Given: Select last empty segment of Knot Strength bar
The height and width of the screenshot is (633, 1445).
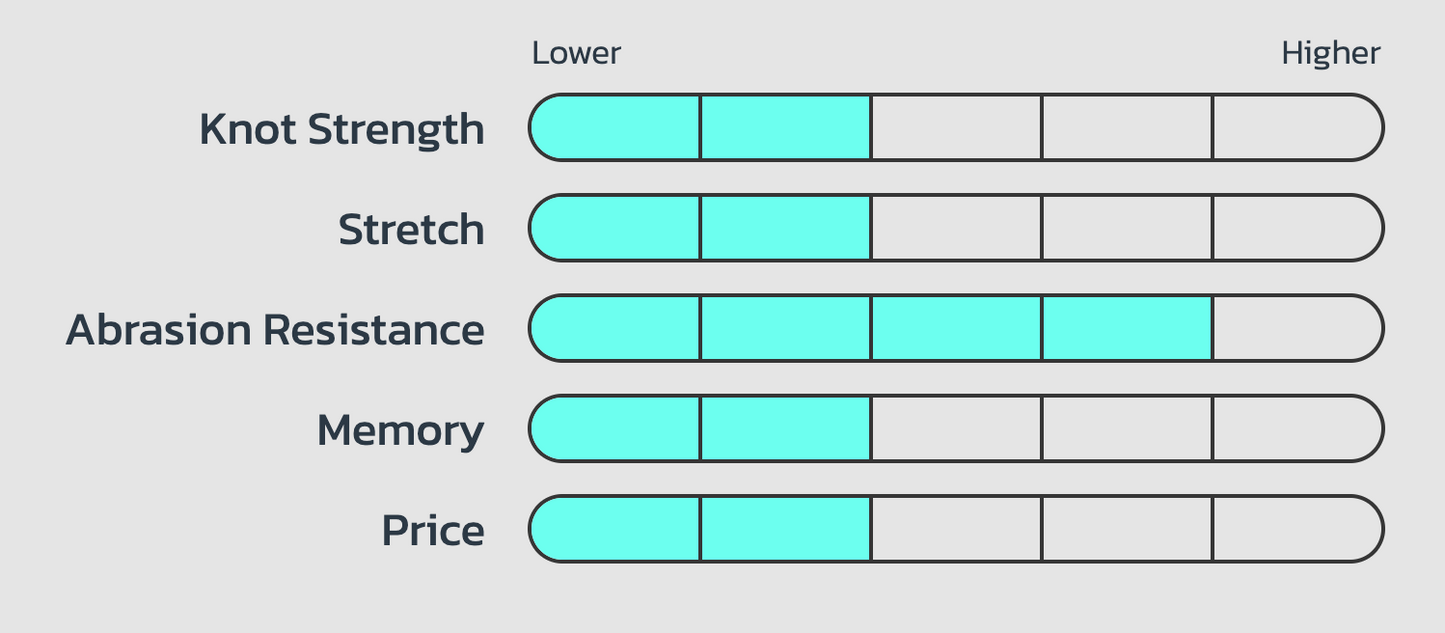Looking at the screenshot, I should 1298,127.
